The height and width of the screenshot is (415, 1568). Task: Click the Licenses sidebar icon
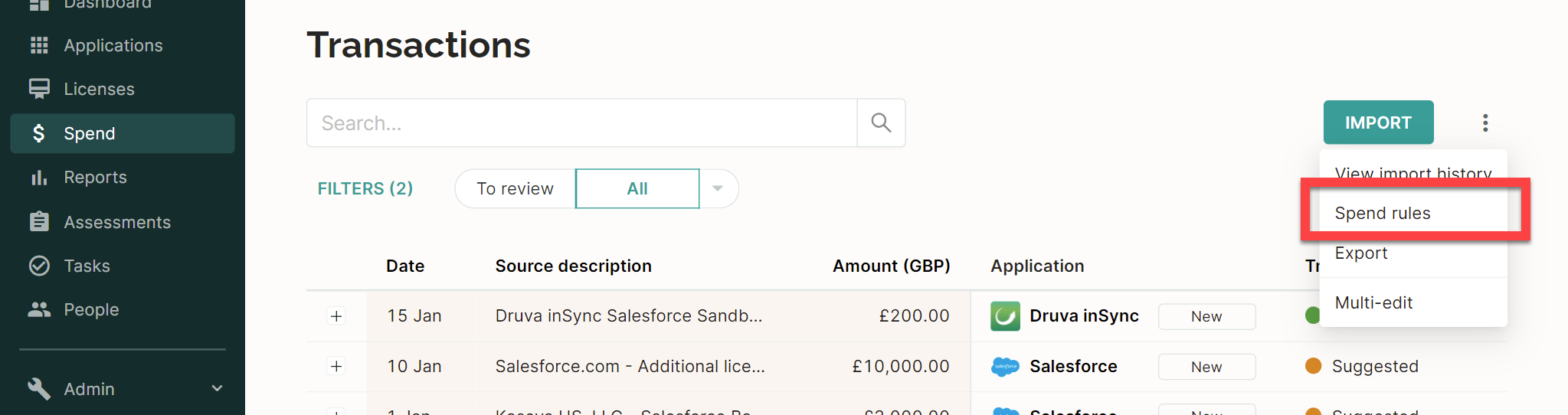(x=39, y=89)
